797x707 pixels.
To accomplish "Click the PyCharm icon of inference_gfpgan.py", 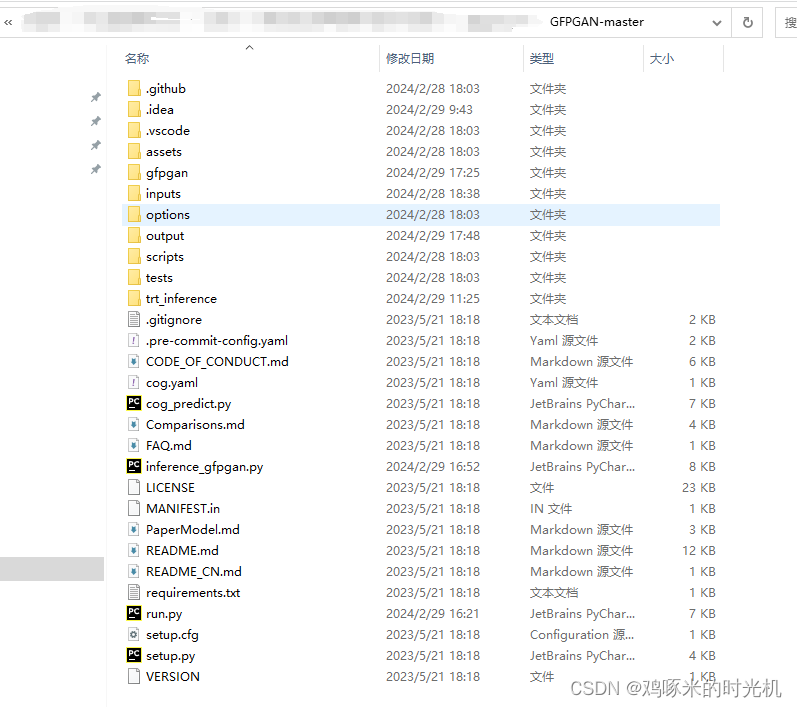I will pos(134,467).
